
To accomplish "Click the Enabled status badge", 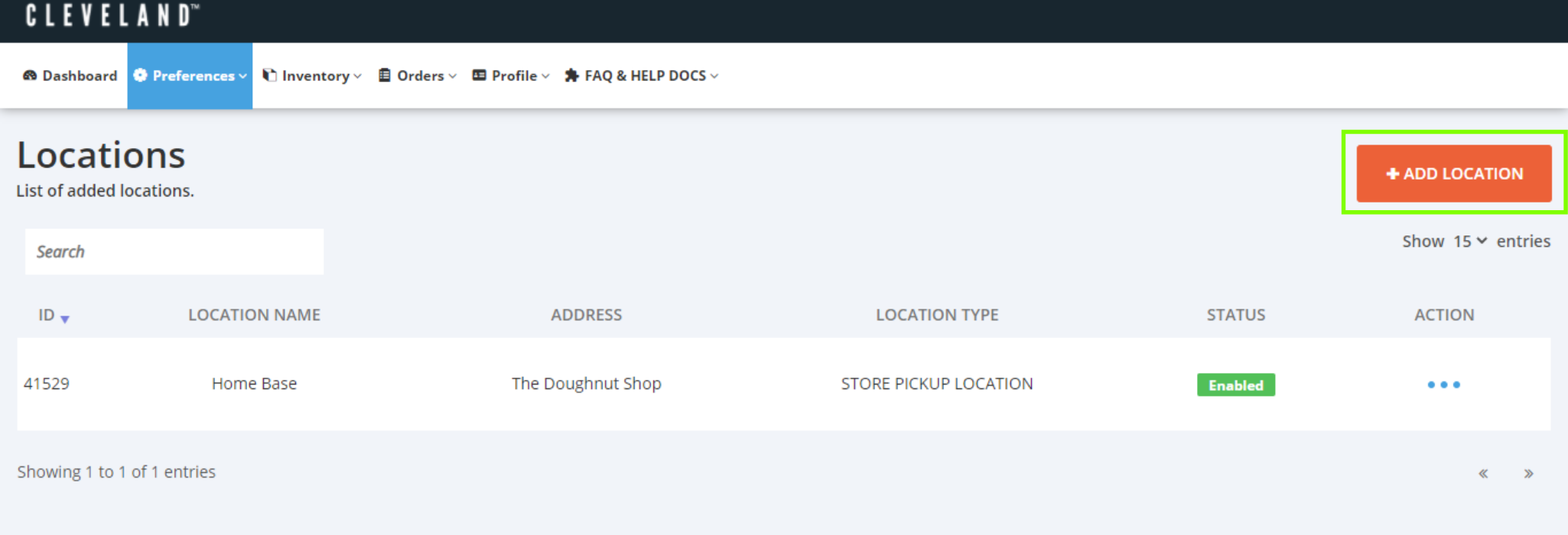I will point(1236,384).
